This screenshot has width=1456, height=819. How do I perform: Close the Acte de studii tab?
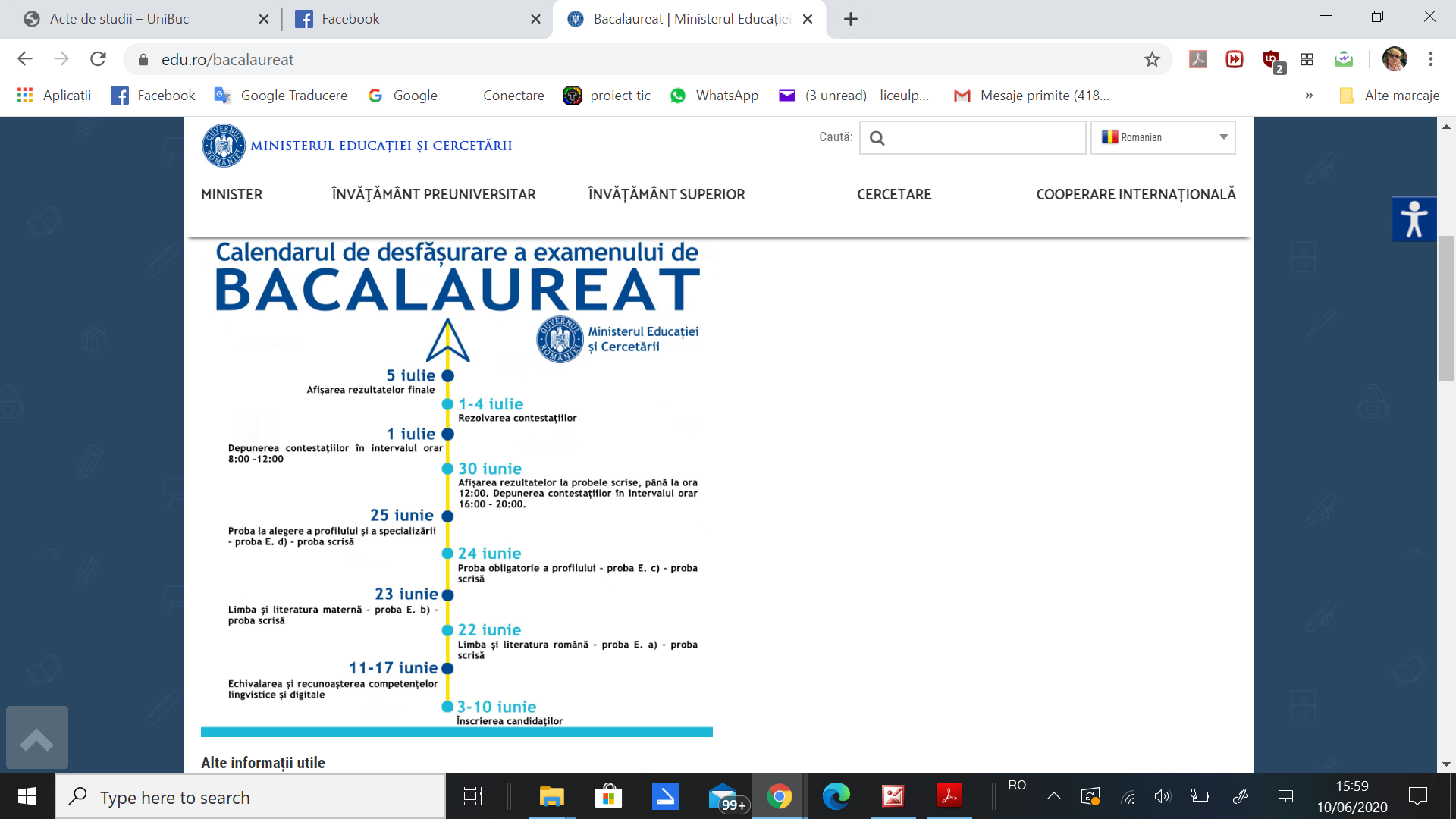(264, 19)
